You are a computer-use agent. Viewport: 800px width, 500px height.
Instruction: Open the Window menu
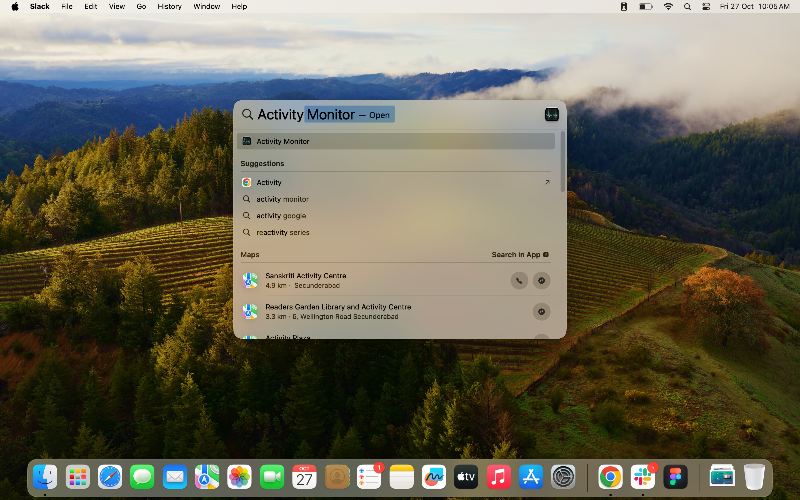click(x=207, y=7)
